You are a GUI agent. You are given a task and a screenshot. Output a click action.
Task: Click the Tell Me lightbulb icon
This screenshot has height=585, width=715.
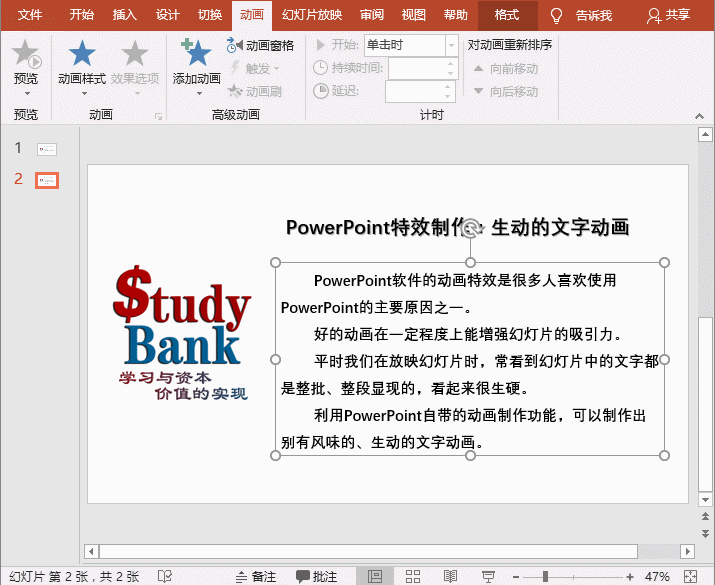[x=556, y=16]
